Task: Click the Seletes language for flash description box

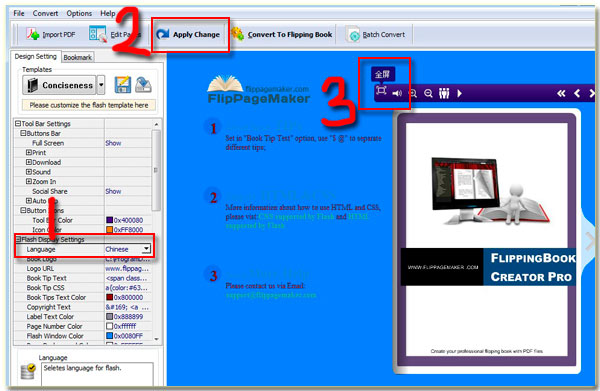Action: (97, 374)
